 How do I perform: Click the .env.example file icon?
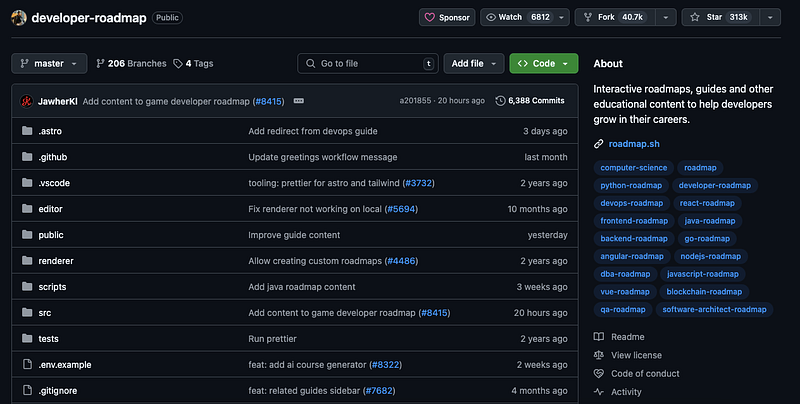tap(27, 365)
